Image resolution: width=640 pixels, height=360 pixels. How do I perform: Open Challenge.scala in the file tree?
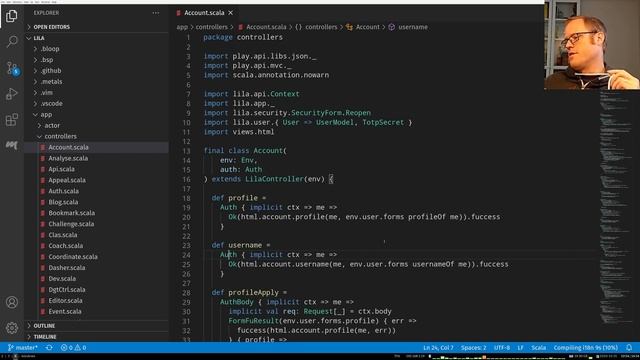click(96, 224)
